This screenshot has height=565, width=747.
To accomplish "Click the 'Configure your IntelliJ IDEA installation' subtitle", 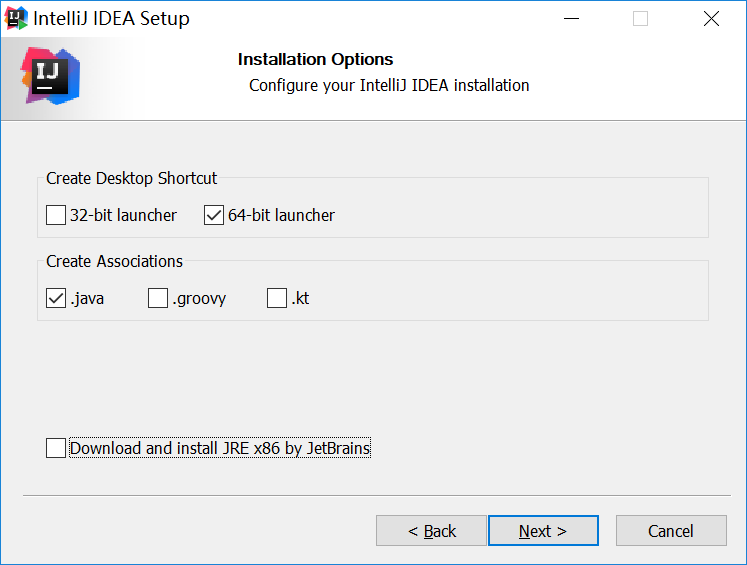I will coord(389,86).
